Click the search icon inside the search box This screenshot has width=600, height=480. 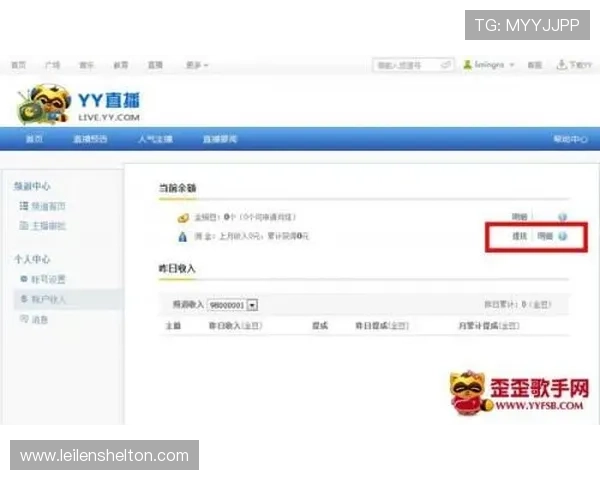pos(446,65)
